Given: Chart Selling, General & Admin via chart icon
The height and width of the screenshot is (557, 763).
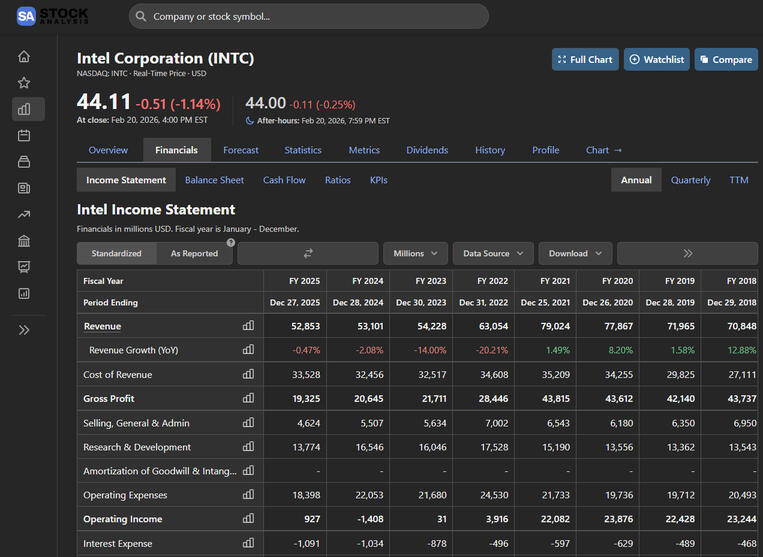Looking at the screenshot, I should pyautogui.click(x=248, y=422).
